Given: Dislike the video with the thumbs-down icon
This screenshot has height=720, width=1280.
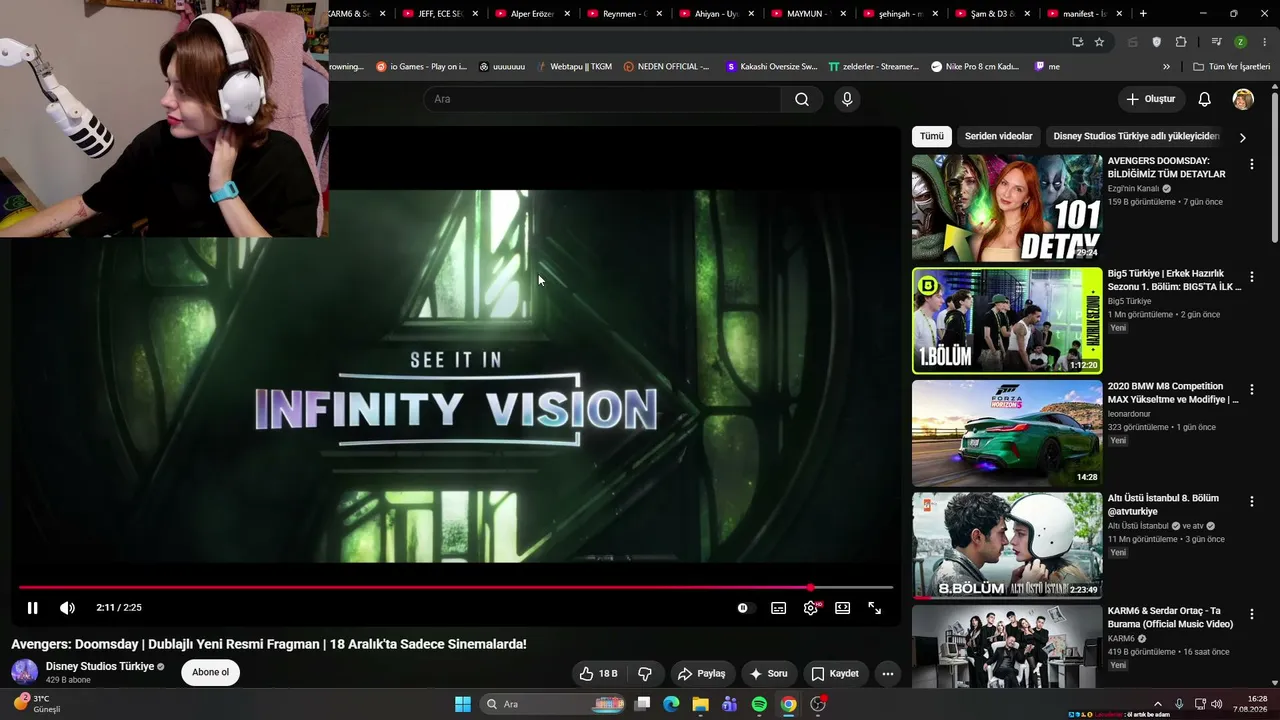Looking at the screenshot, I should click(645, 674).
